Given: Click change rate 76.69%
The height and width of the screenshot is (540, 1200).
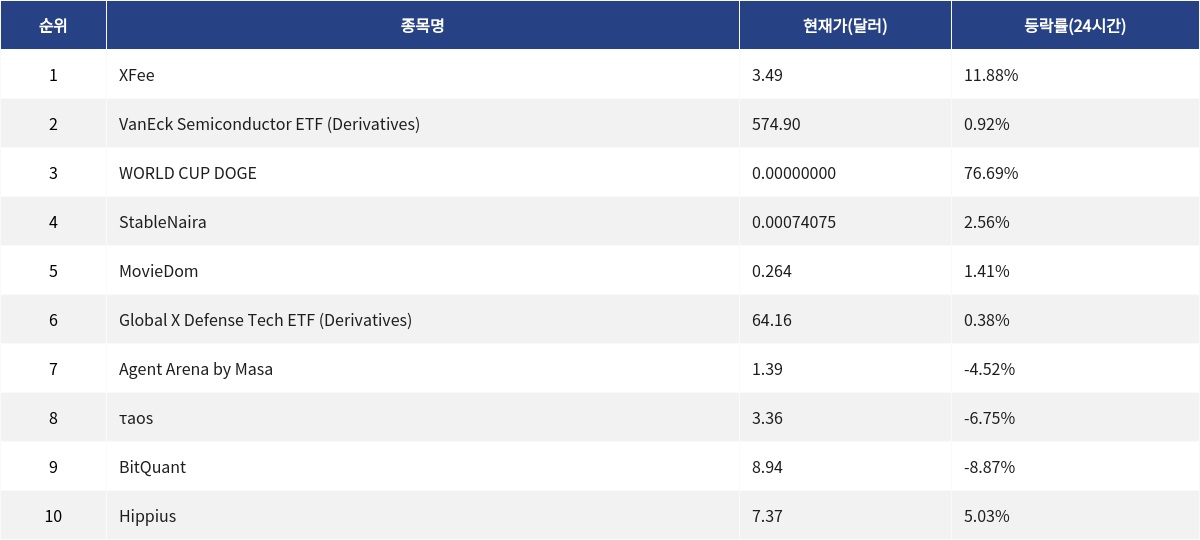Looking at the screenshot, I should pyautogui.click(x=991, y=173).
